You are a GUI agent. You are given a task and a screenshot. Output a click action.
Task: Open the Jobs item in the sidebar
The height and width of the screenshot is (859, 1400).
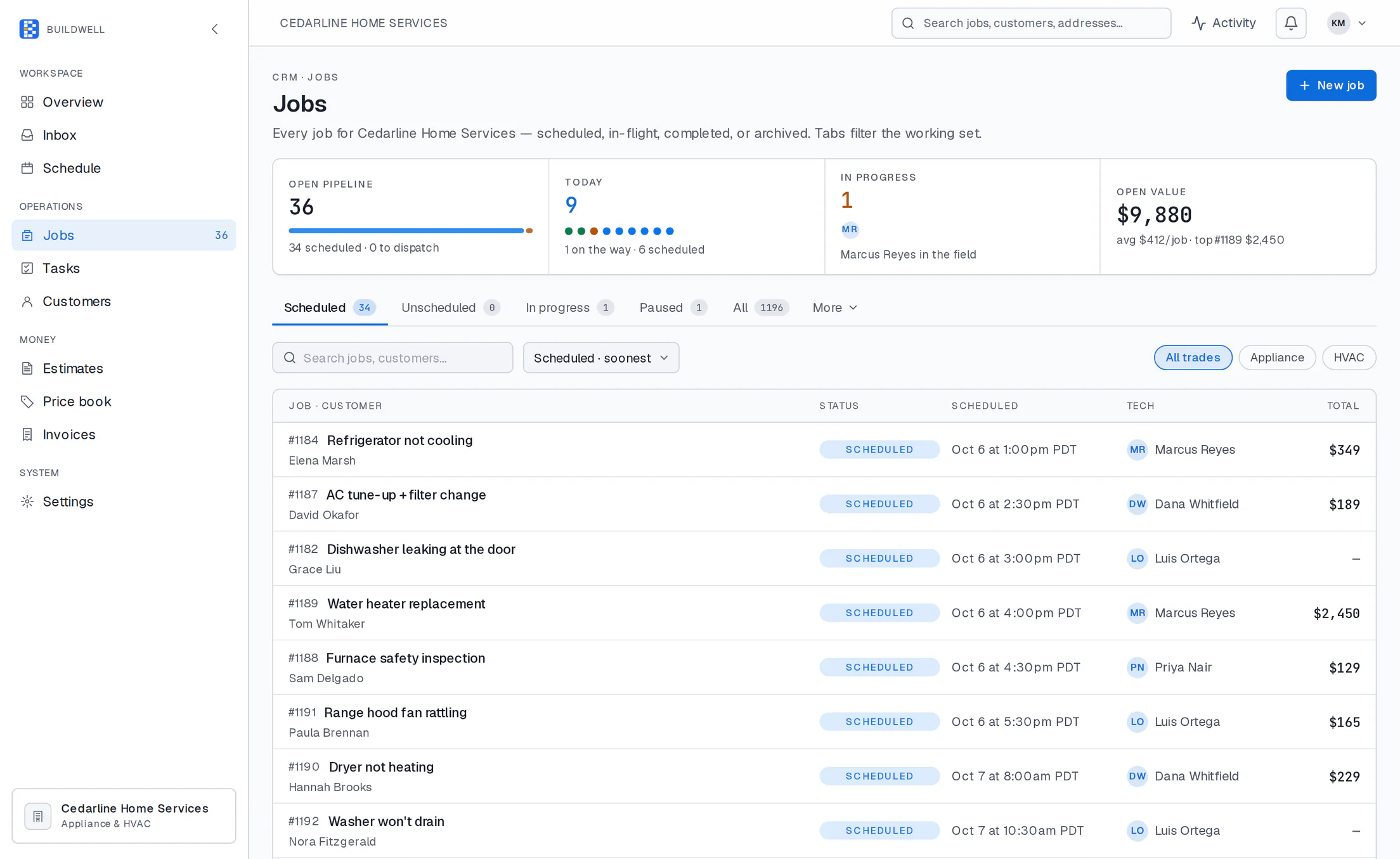click(x=124, y=235)
